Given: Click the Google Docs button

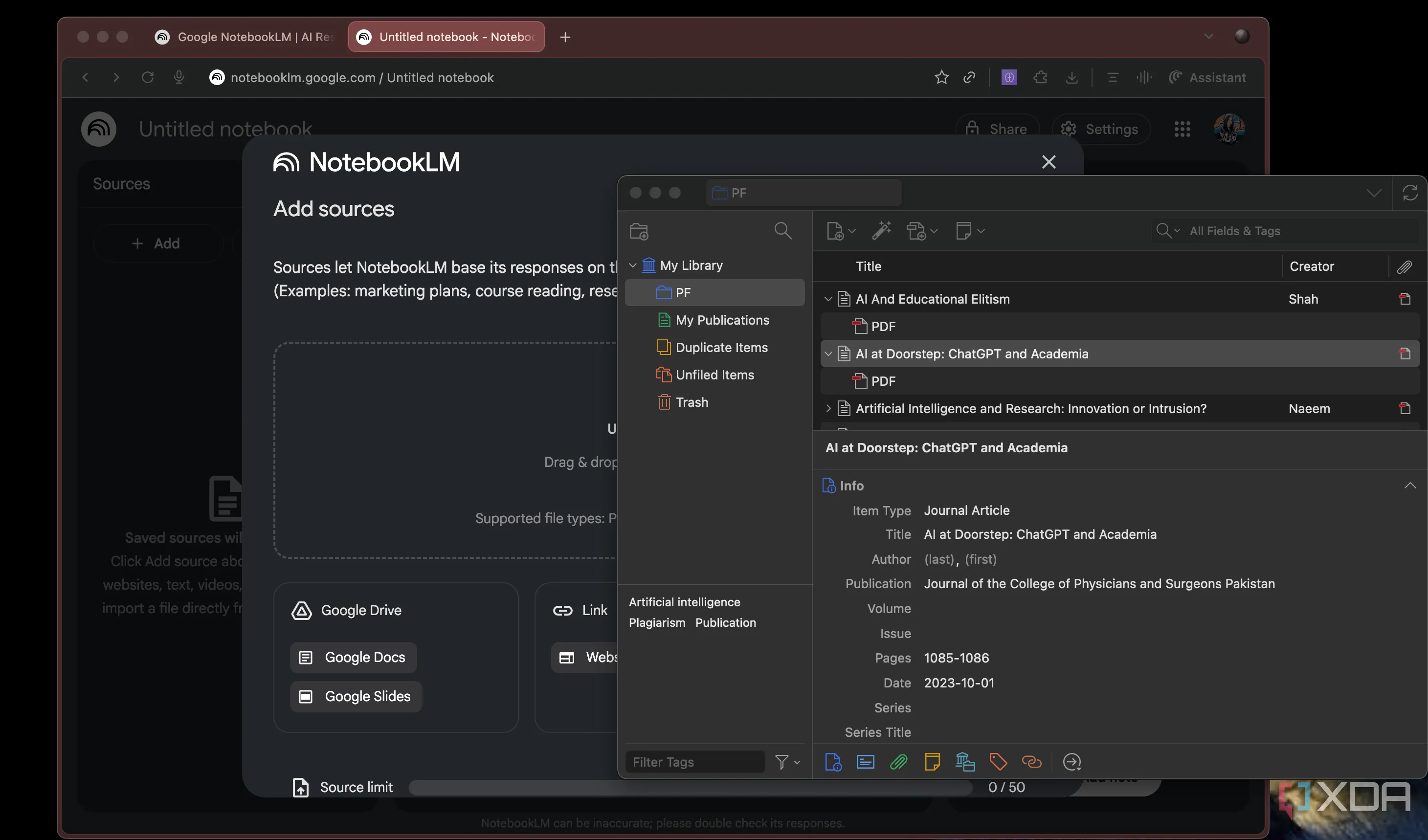Looking at the screenshot, I should tap(354, 657).
